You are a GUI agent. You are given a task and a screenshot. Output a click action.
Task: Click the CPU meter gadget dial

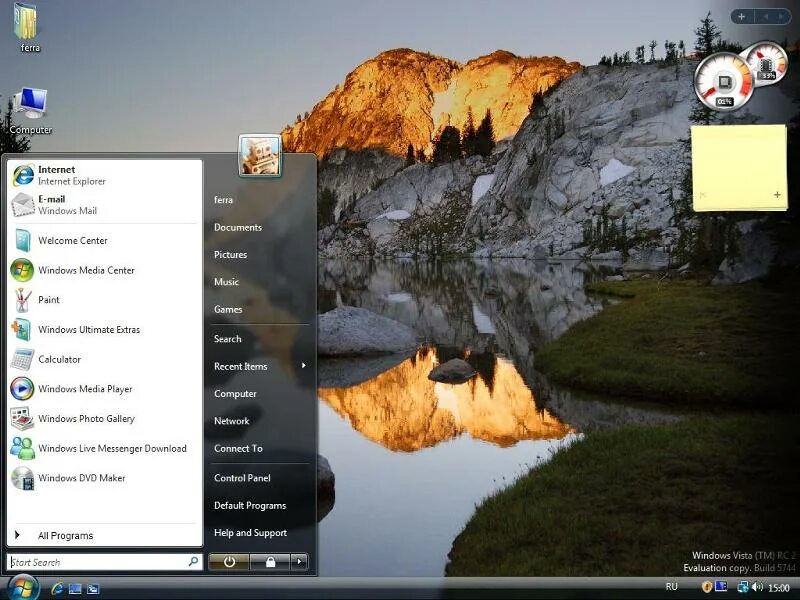coord(724,82)
